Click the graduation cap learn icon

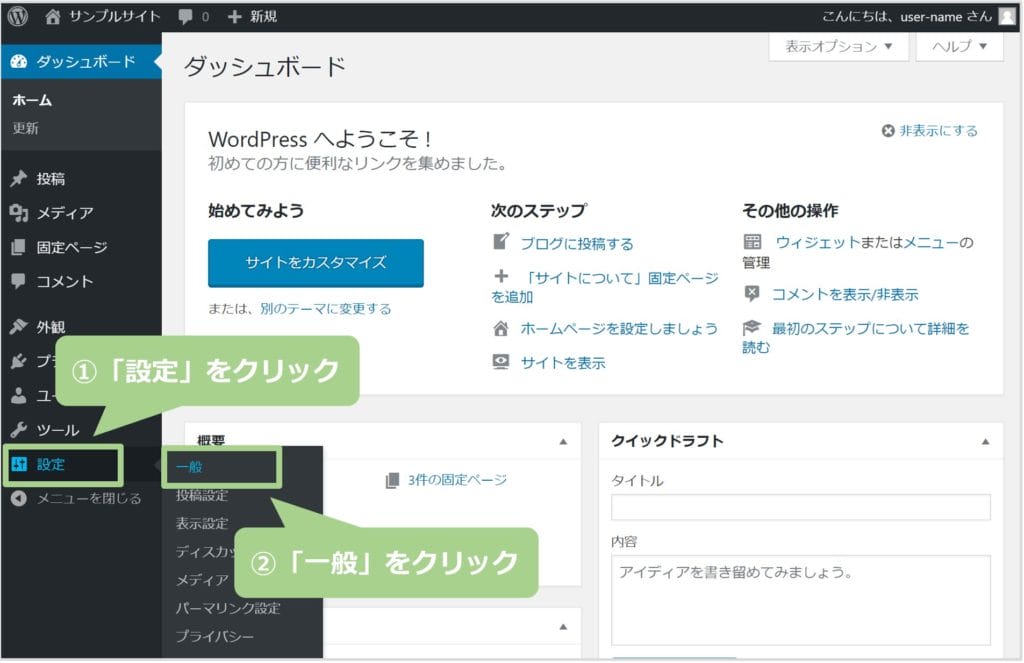752,327
